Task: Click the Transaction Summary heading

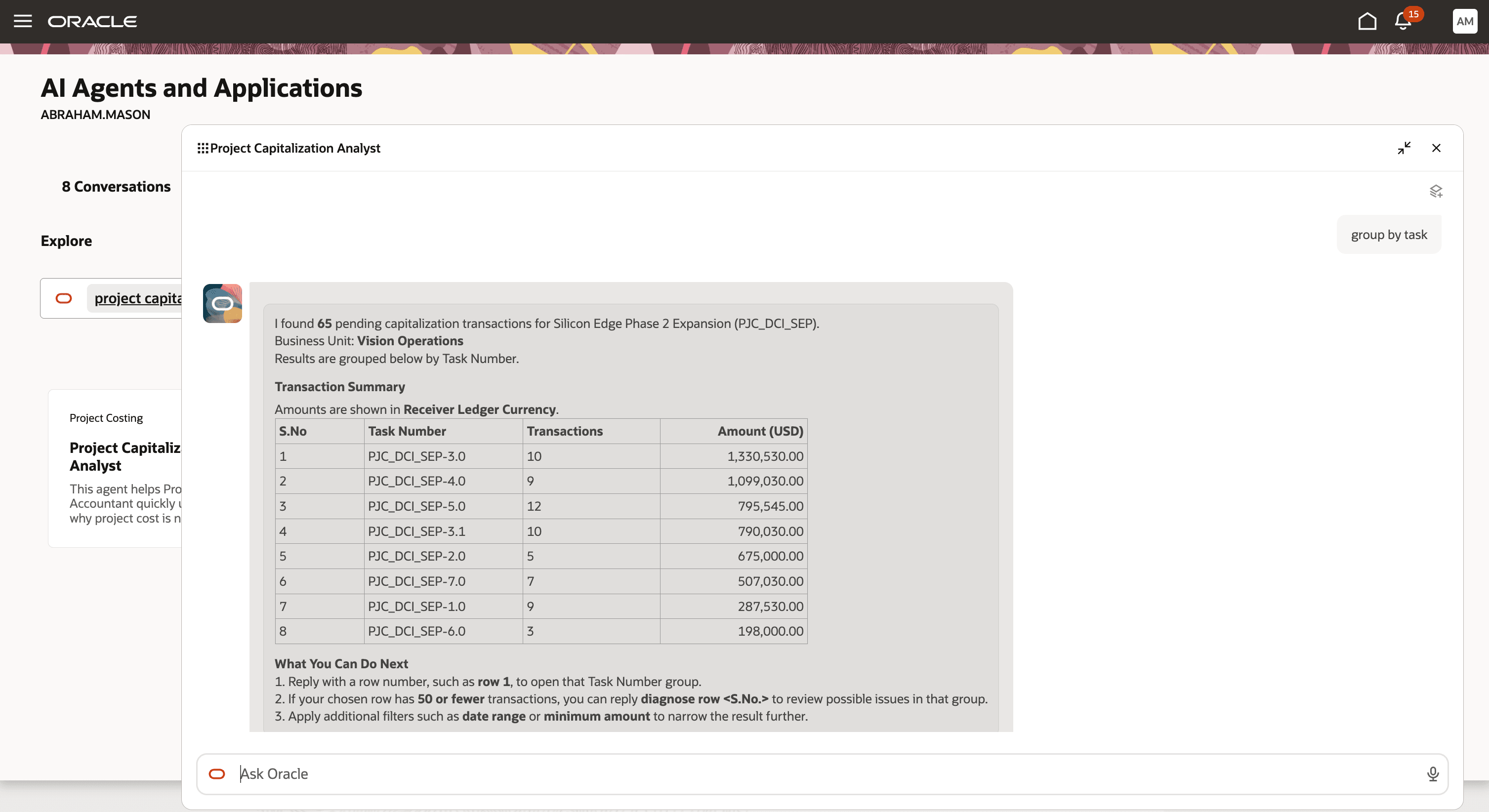Action: (x=340, y=387)
